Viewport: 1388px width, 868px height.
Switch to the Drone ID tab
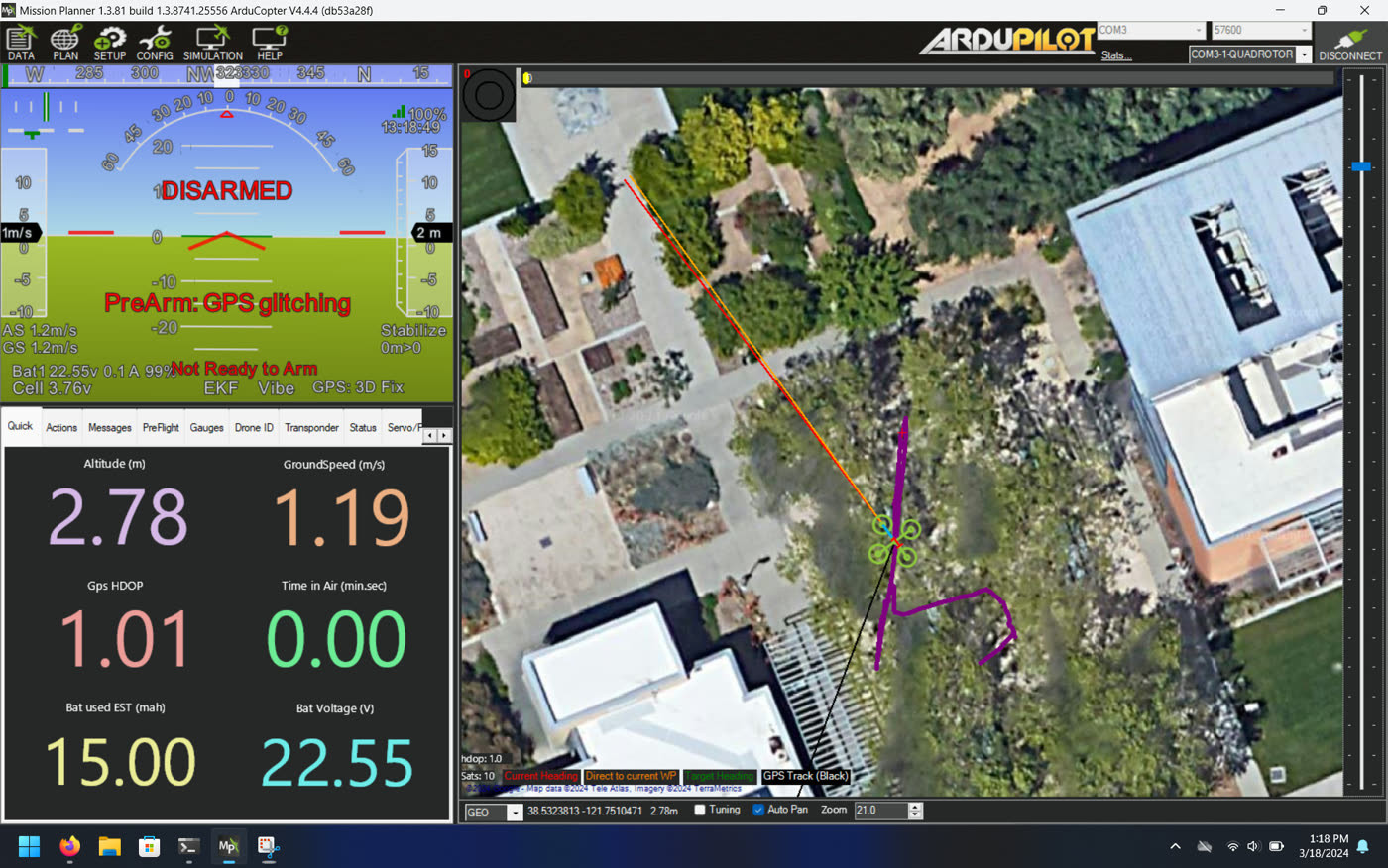[254, 428]
